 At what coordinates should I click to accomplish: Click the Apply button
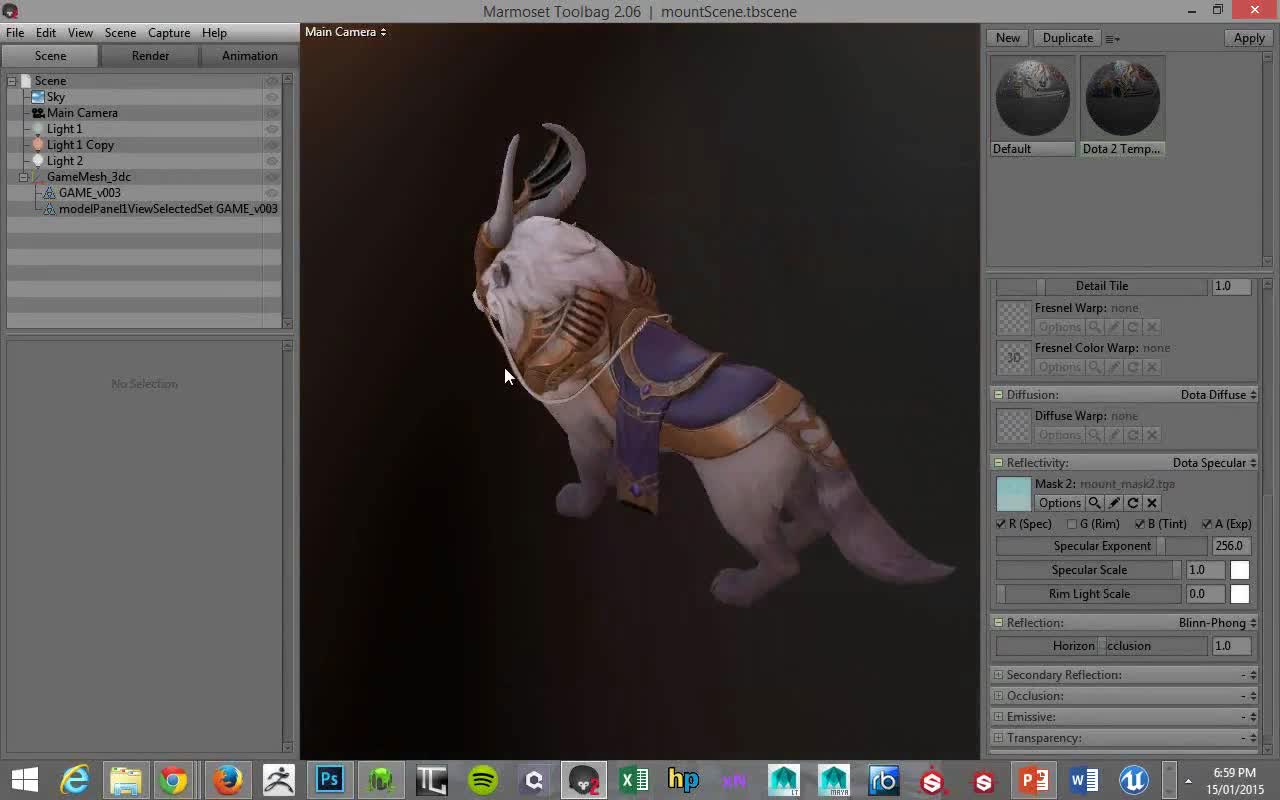(1248, 38)
